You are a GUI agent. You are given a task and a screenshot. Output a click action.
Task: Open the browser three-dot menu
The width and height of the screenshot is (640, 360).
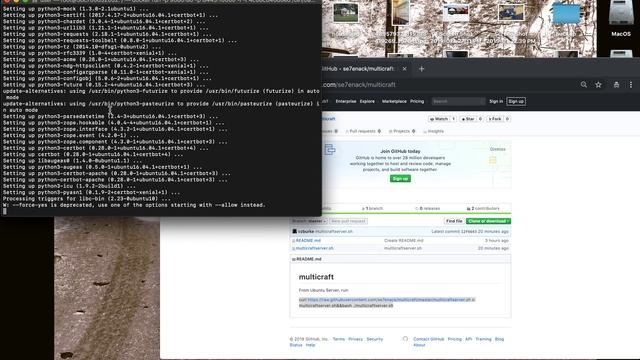point(631,84)
